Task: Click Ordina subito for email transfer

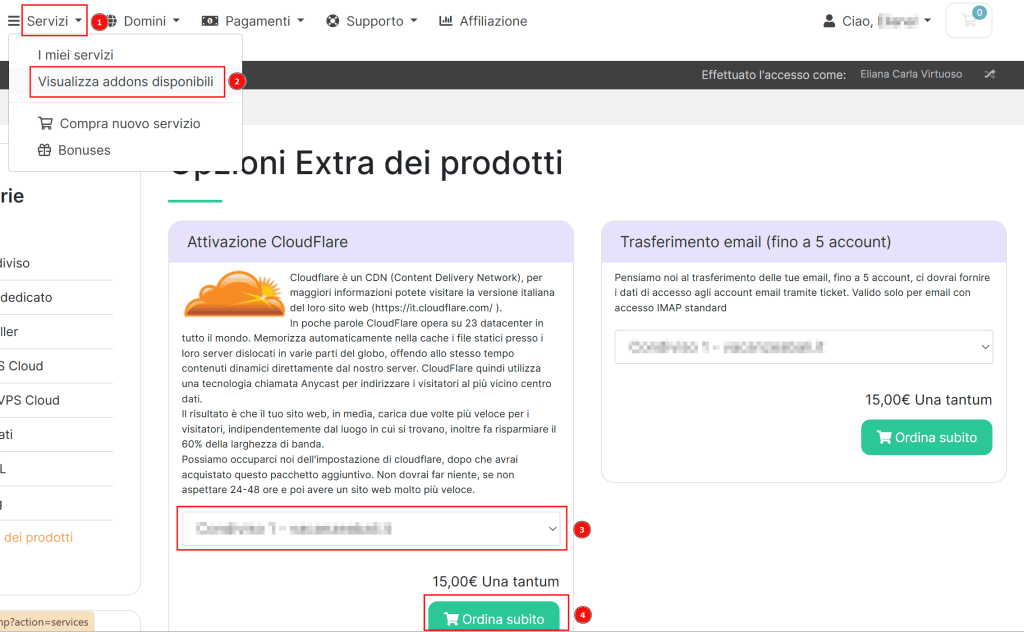Action: tap(927, 437)
